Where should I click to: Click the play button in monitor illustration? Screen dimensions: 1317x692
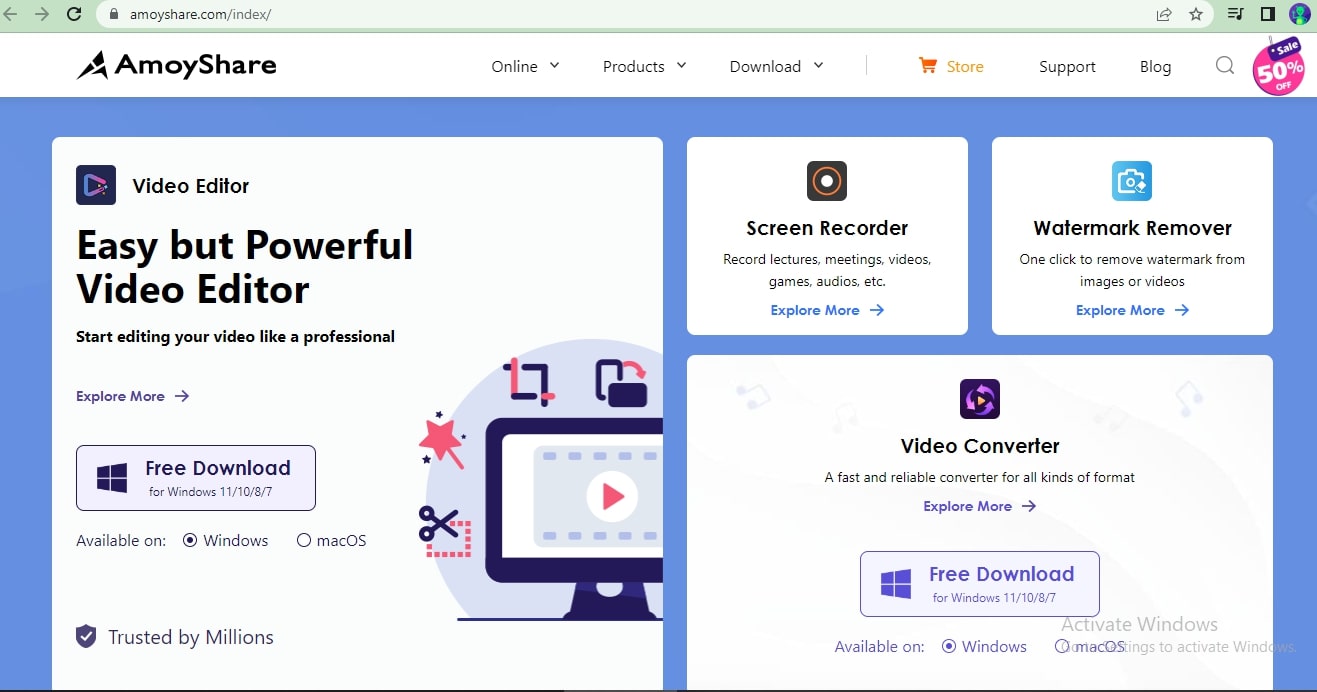point(612,495)
